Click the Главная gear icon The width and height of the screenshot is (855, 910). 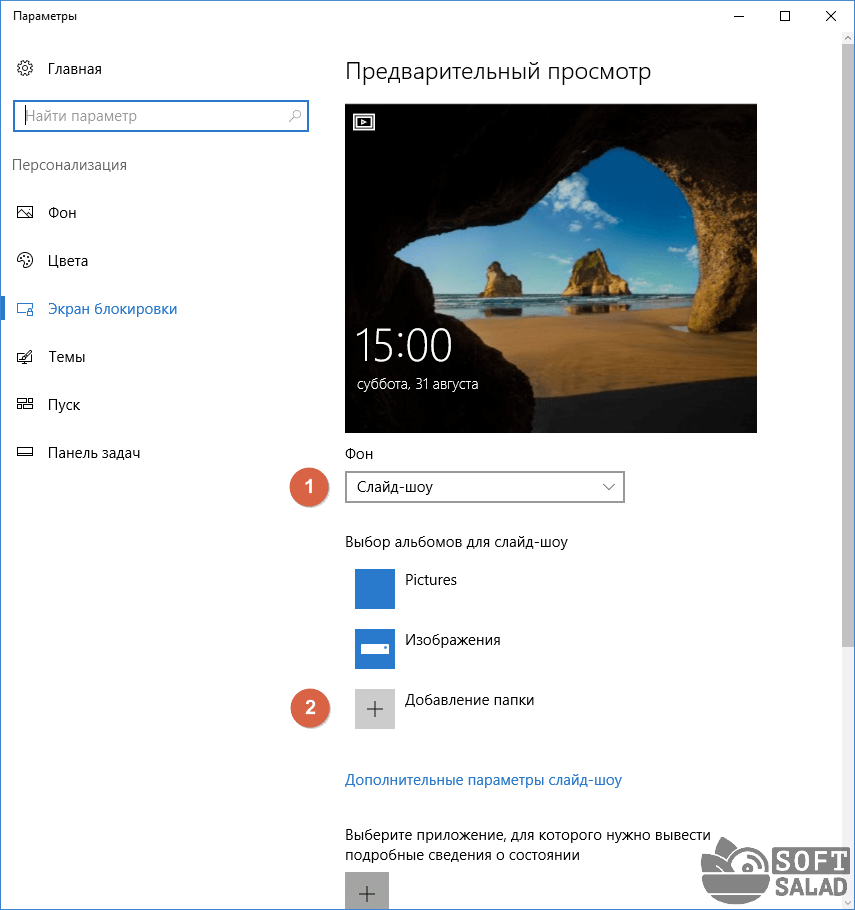click(x=24, y=68)
